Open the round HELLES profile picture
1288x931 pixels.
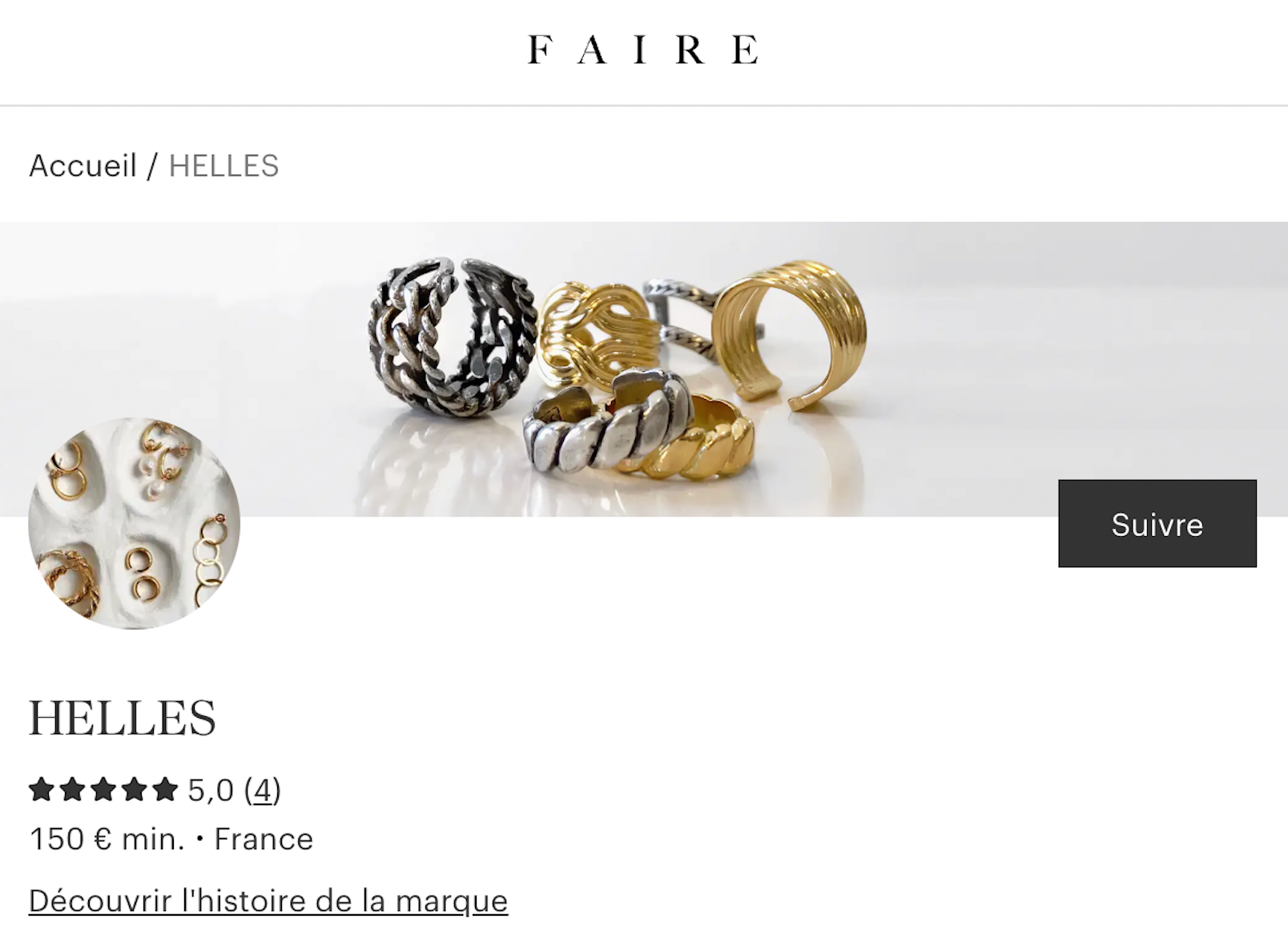[134, 522]
